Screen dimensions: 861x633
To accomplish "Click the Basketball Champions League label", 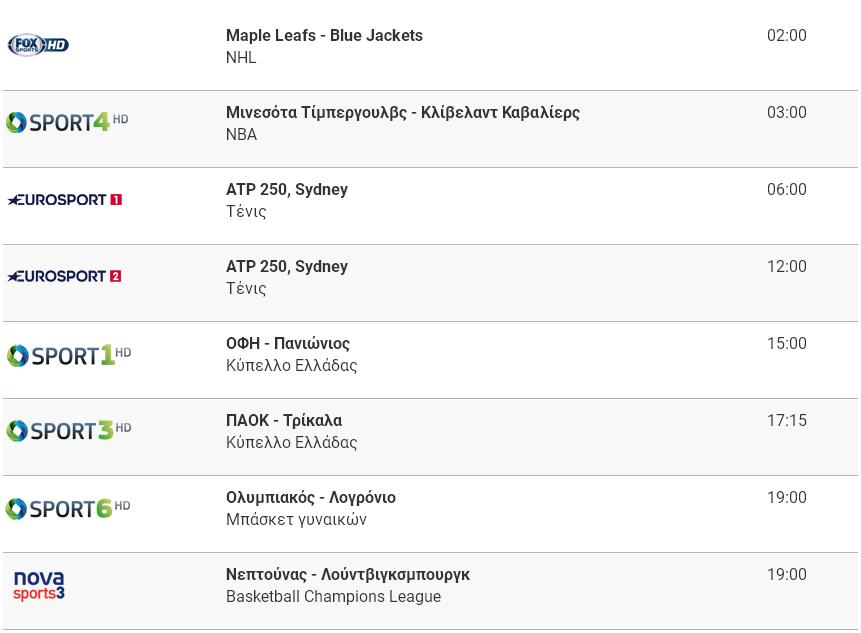I will [x=333, y=597].
